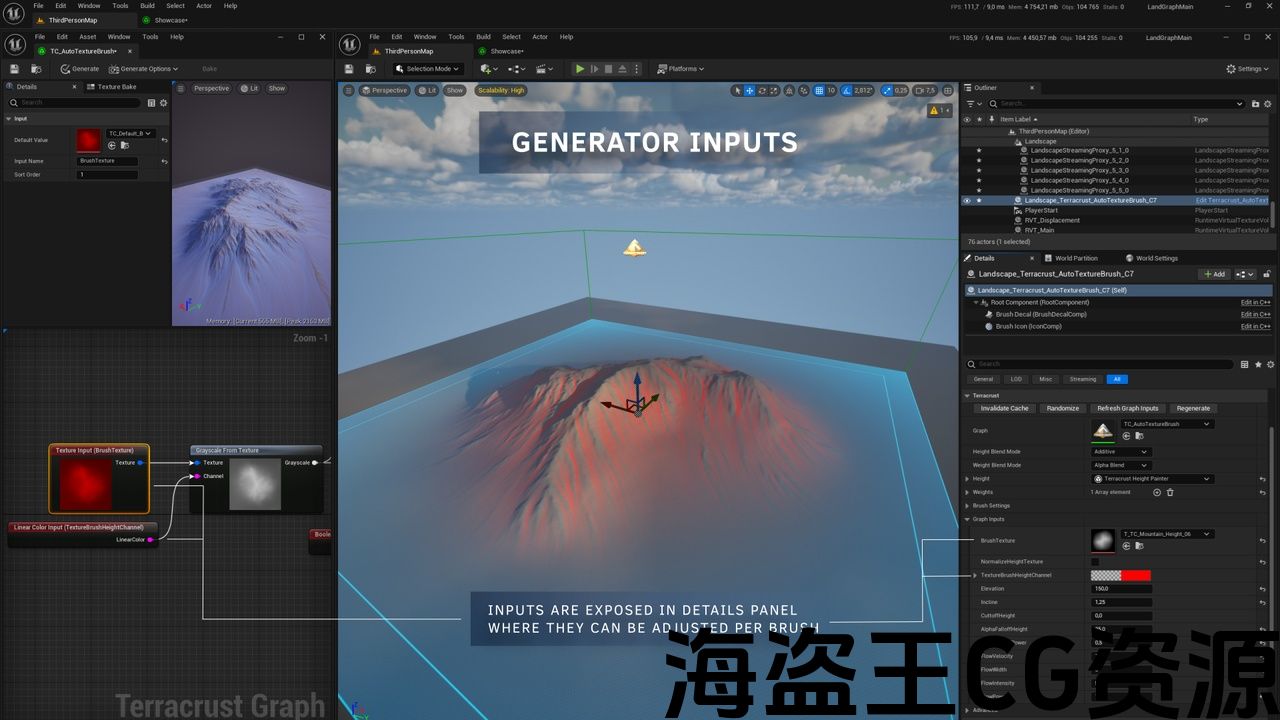Select the translate gizmo tool in viewport
Viewport: 1280px width, 720px height.
point(750,90)
